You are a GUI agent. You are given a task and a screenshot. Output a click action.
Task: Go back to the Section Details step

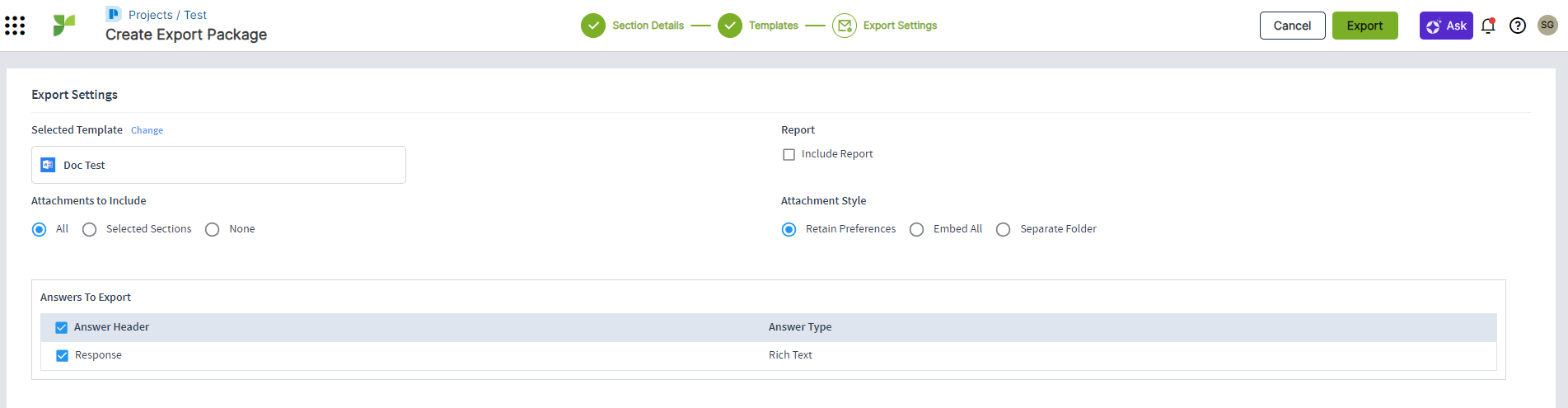593,26
